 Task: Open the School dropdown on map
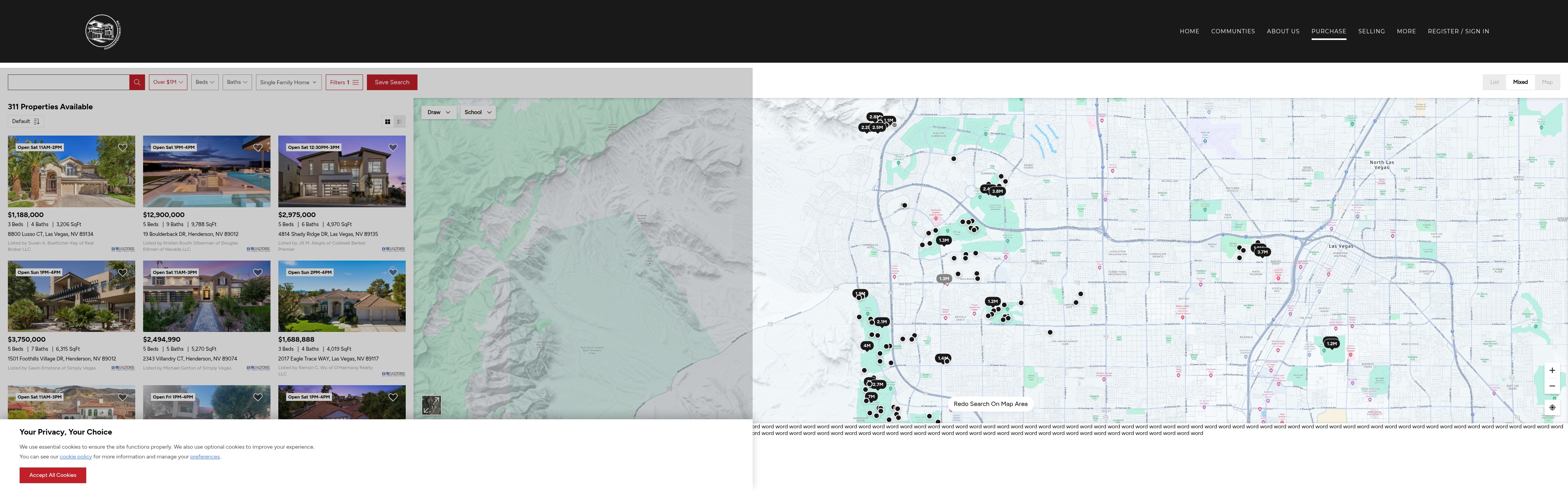point(478,112)
